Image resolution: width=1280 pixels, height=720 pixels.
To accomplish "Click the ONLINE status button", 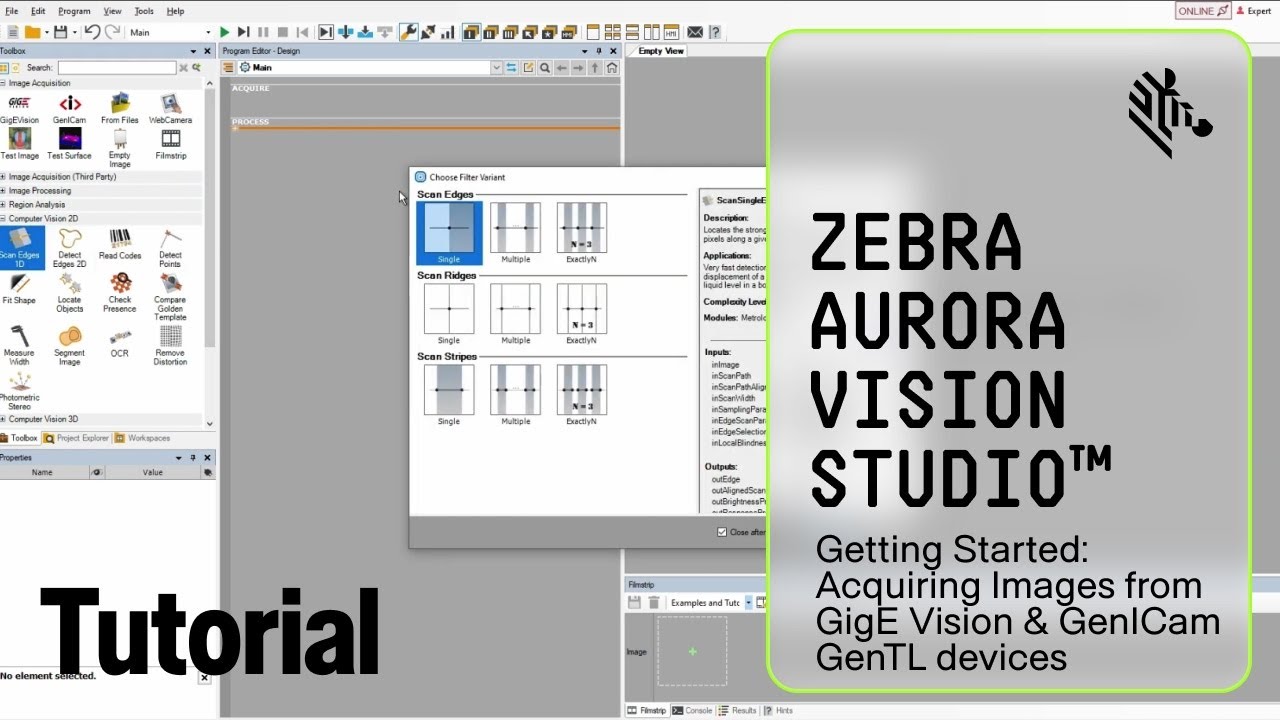I will [1203, 11].
